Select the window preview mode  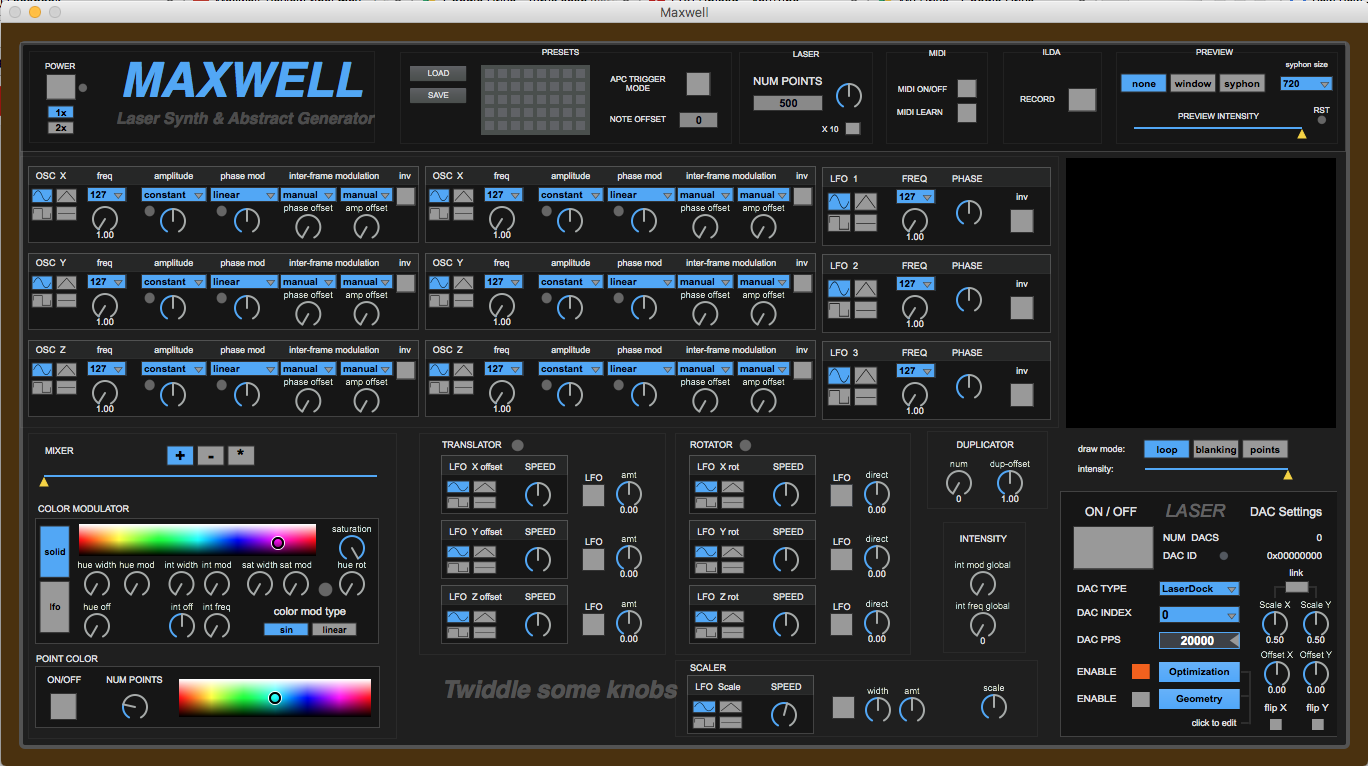(1193, 84)
